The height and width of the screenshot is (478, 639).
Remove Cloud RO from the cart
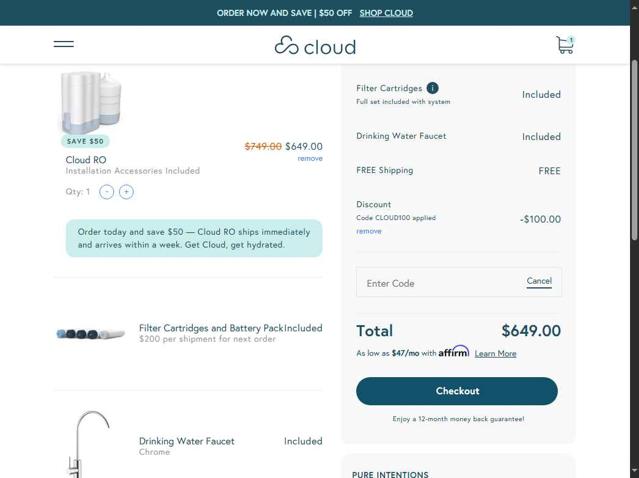(310, 159)
